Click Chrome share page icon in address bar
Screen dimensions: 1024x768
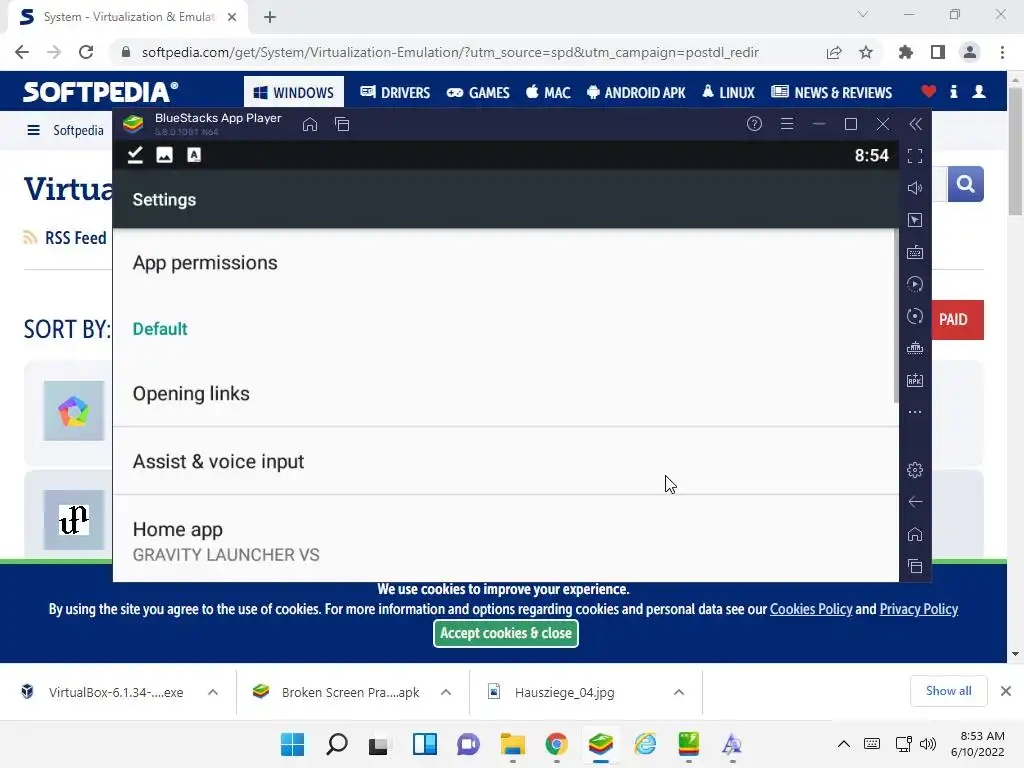point(834,52)
